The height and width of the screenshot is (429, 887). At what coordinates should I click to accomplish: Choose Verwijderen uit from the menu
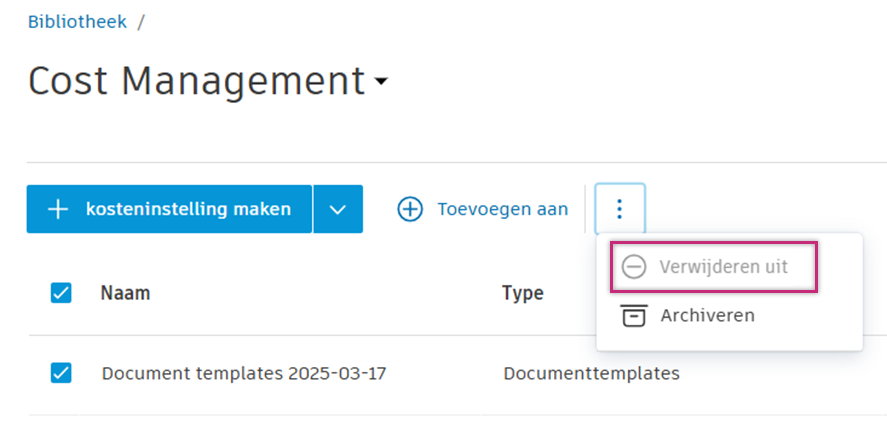pos(723,267)
